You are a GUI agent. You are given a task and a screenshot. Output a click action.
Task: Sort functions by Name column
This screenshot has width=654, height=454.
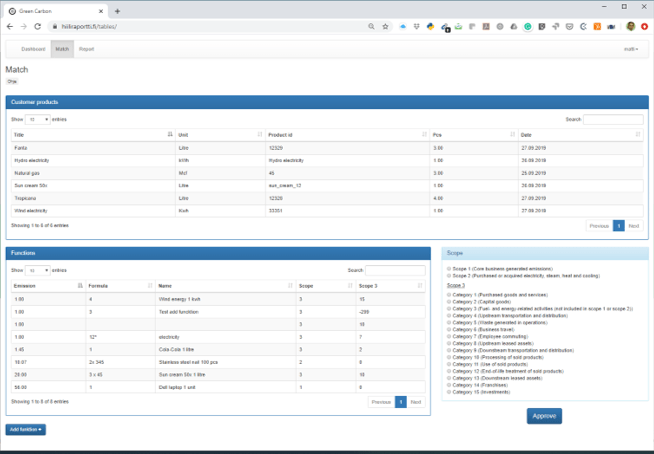coord(226,286)
